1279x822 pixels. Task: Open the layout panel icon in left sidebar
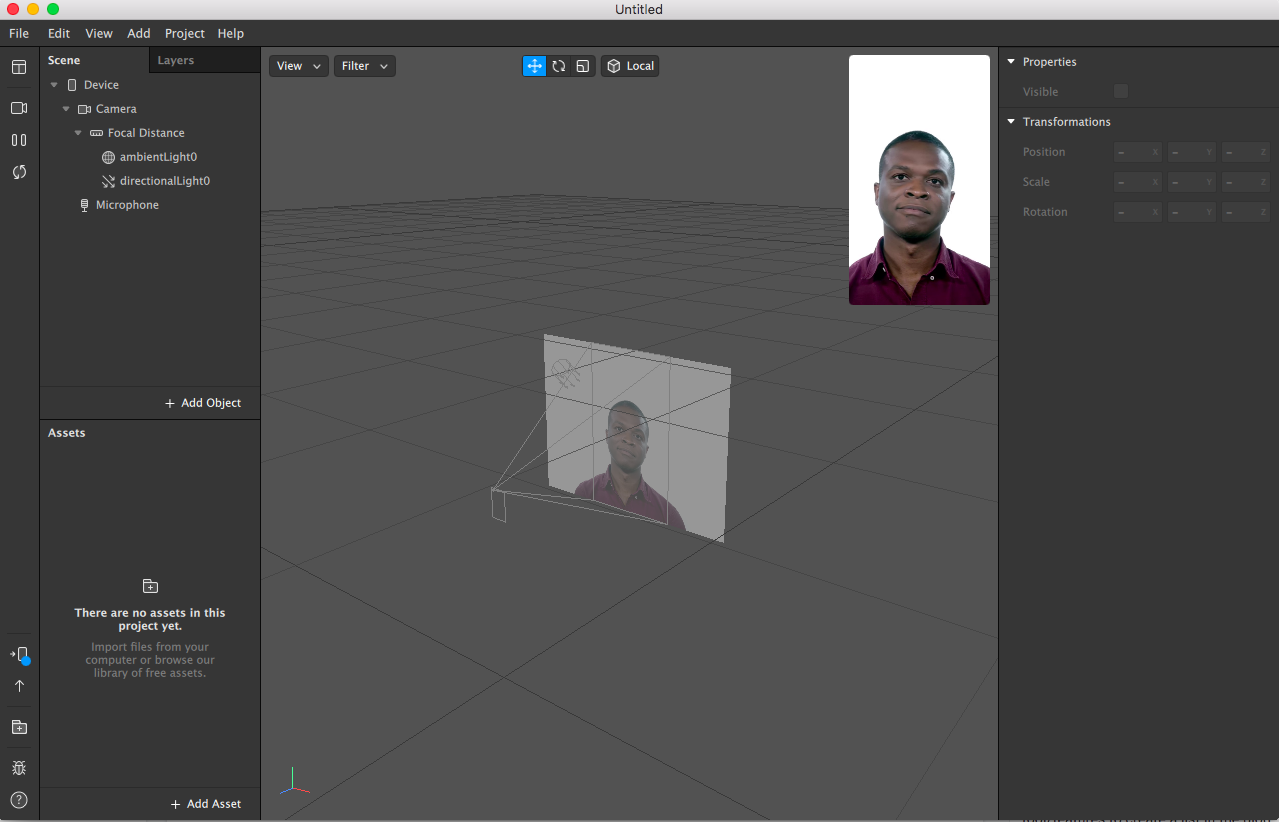point(19,67)
